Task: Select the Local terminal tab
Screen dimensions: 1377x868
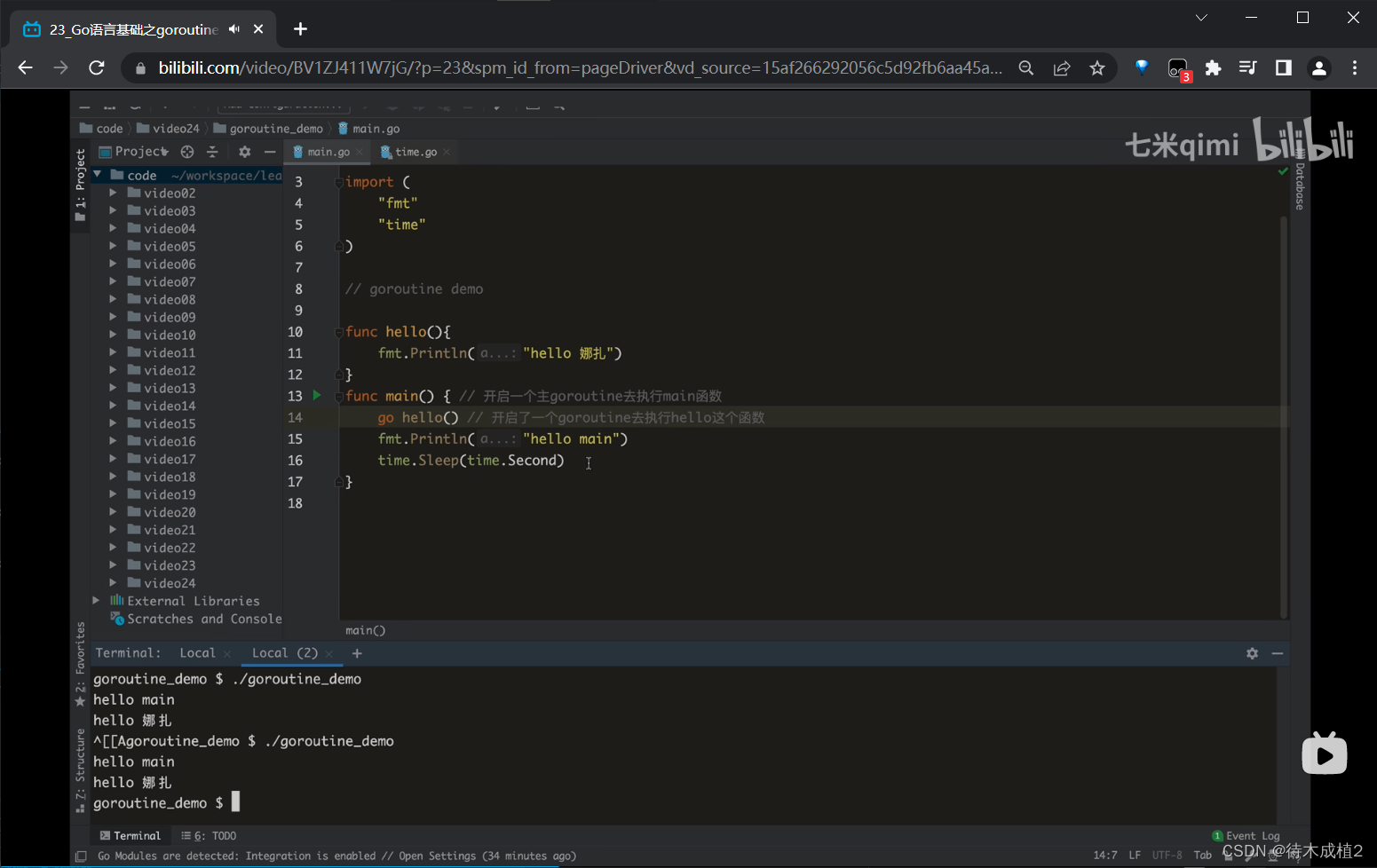Action: (x=197, y=653)
